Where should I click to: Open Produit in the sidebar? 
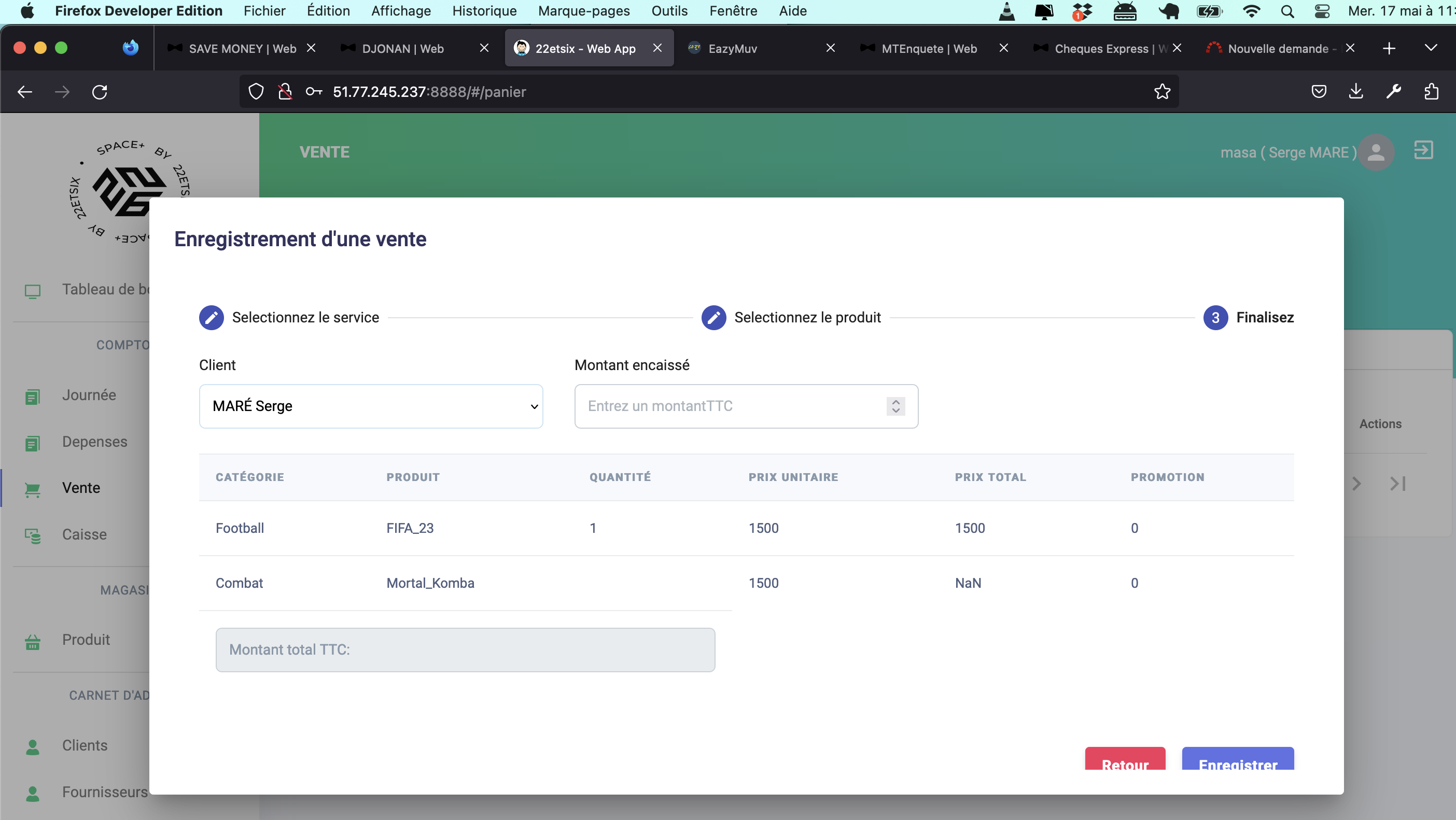point(86,640)
